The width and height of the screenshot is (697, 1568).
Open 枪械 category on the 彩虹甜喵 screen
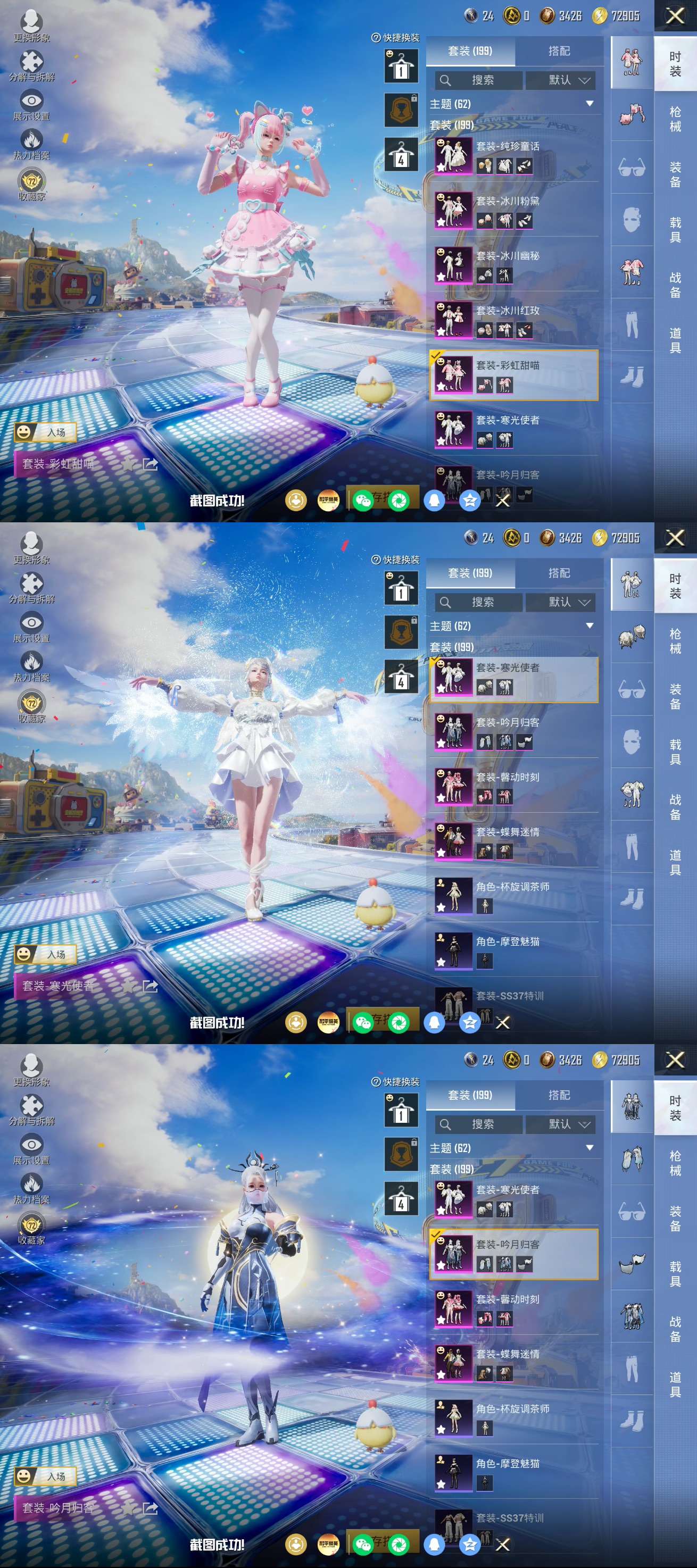tap(675, 119)
